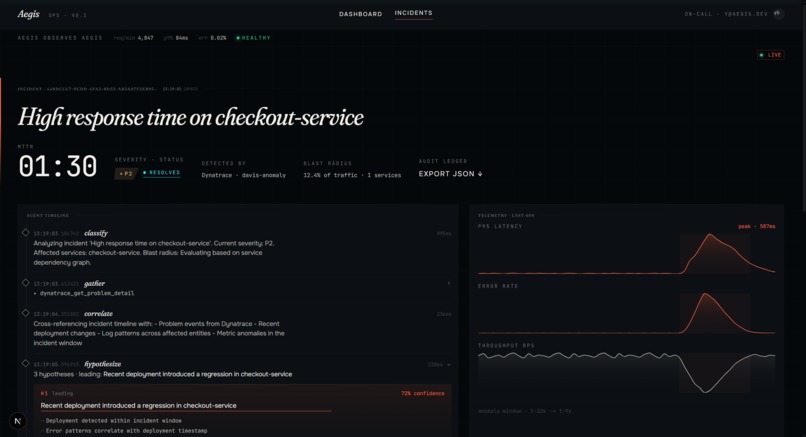Click Dynatrace davis-anomaly detector text
Image resolution: width=806 pixels, height=437 pixels.
coord(244,175)
